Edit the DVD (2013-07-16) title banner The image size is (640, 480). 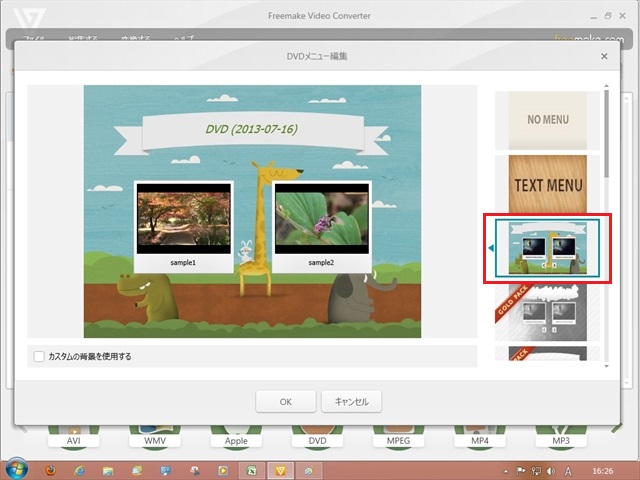click(x=252, y=129)
